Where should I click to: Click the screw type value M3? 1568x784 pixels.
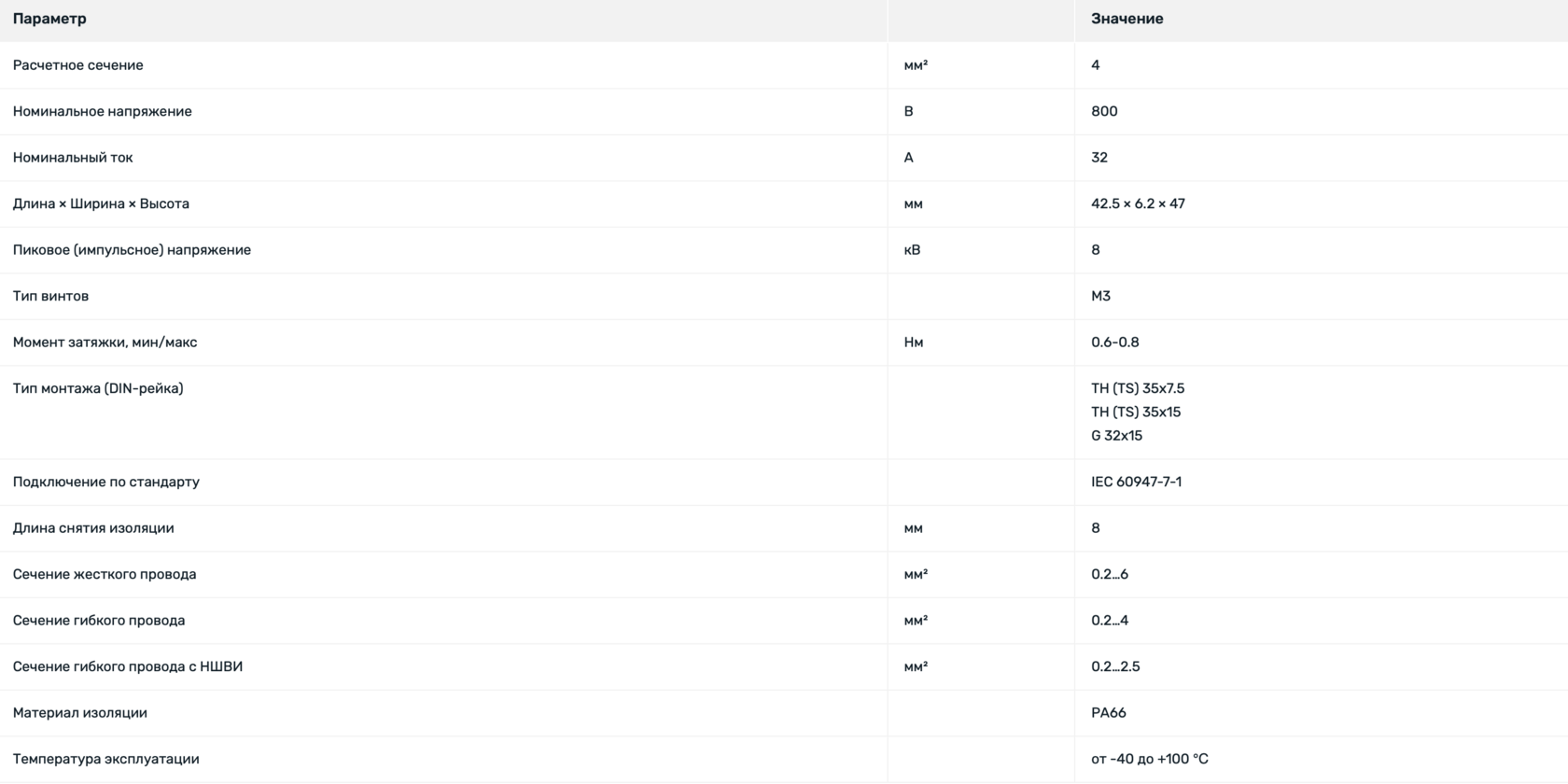click(x=1100, y=296)
